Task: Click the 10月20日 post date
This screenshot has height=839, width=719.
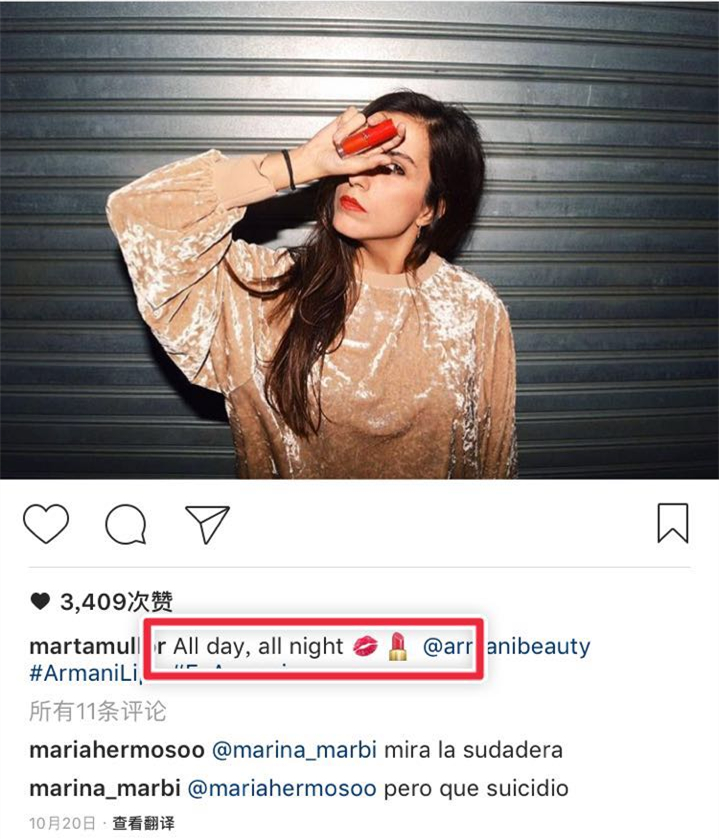Action: click(62, 823)
